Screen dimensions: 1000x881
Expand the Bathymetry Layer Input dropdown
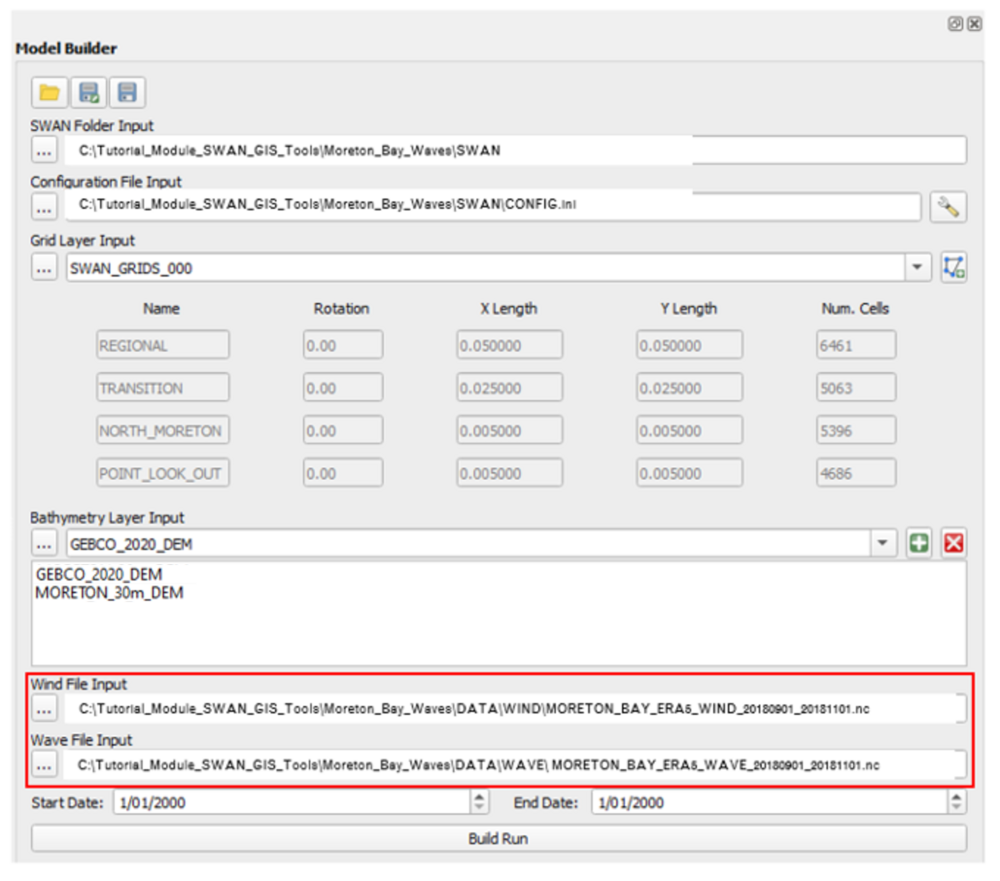(882, 543)
